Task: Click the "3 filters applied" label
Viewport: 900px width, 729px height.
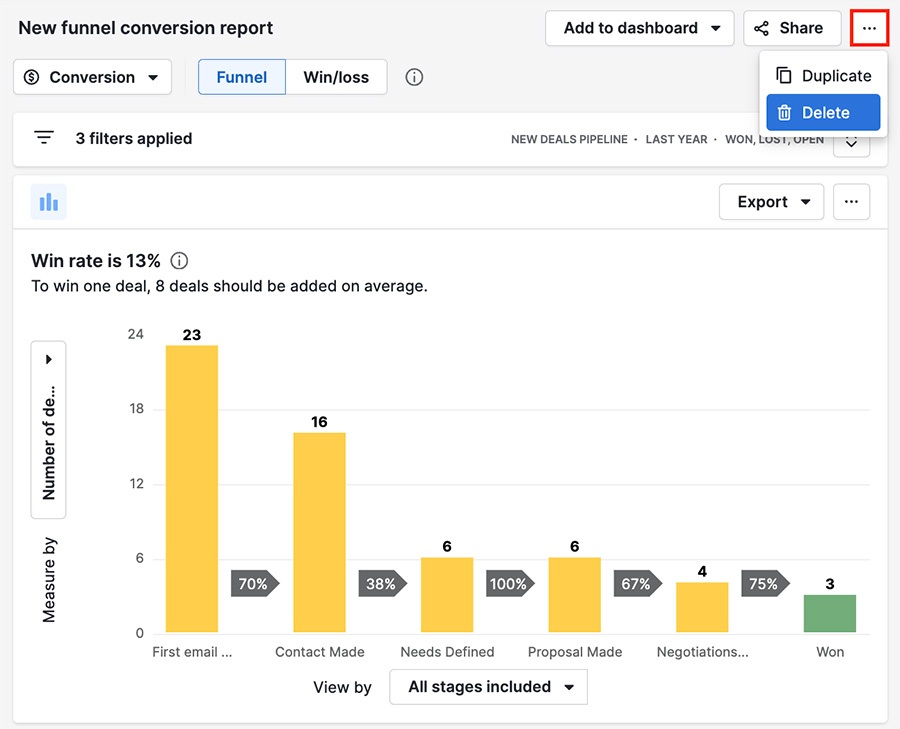Action: point(134,138)
